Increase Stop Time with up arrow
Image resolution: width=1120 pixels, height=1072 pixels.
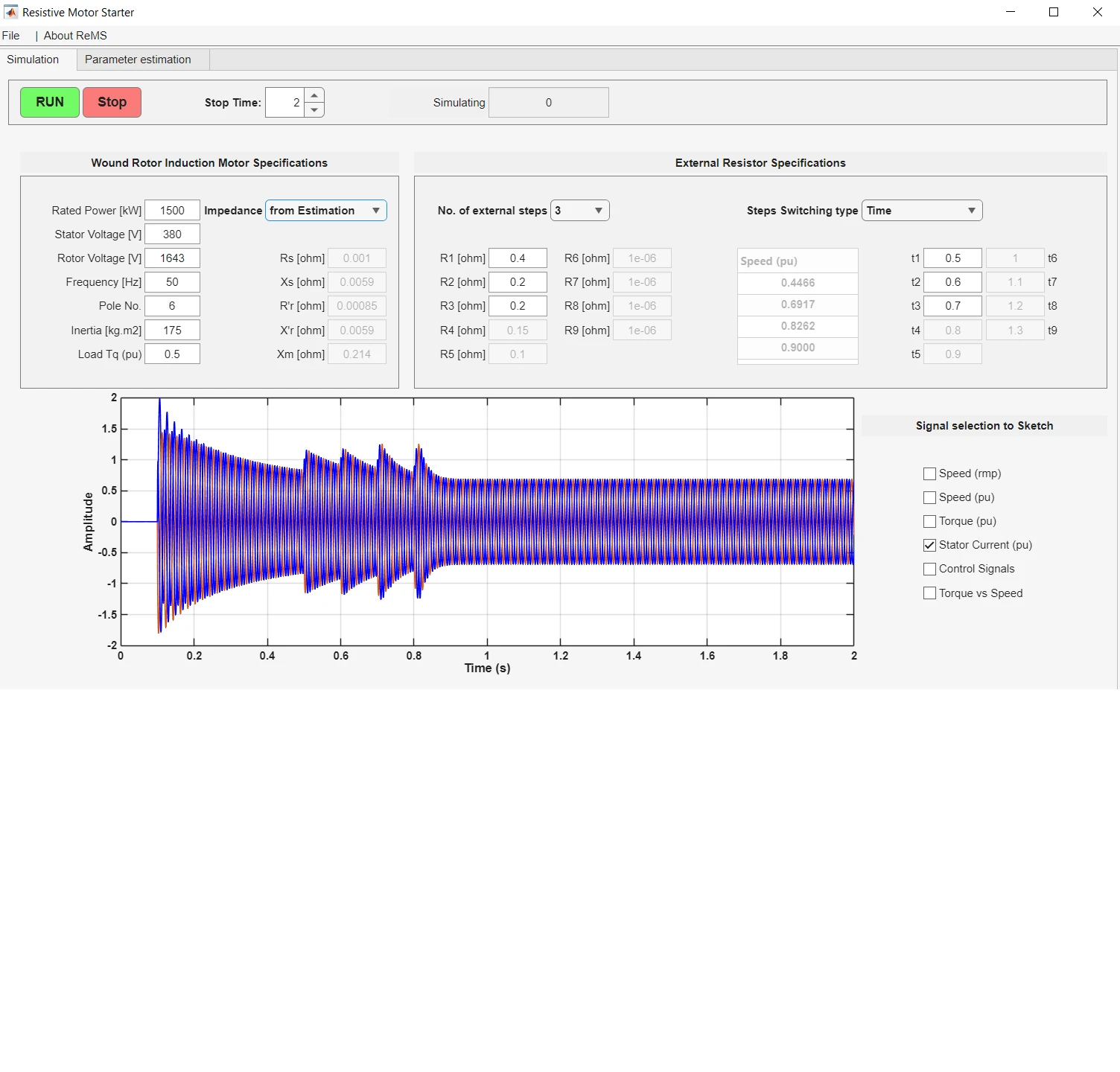click(314, 95)
